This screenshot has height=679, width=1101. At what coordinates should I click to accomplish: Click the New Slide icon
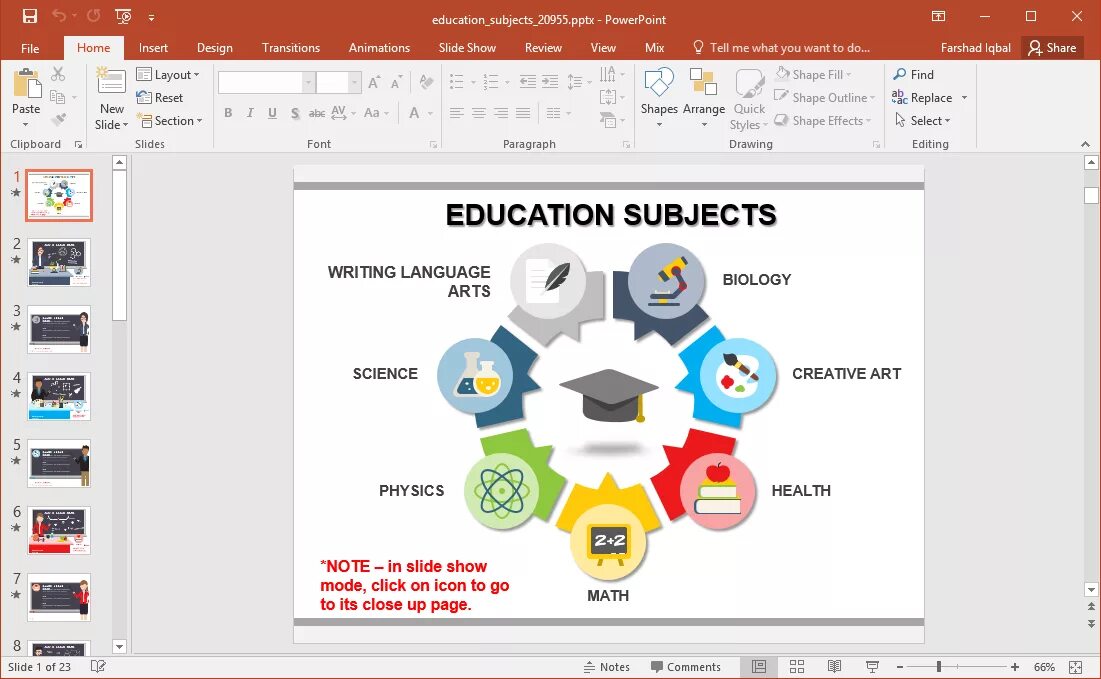point(111,81)
